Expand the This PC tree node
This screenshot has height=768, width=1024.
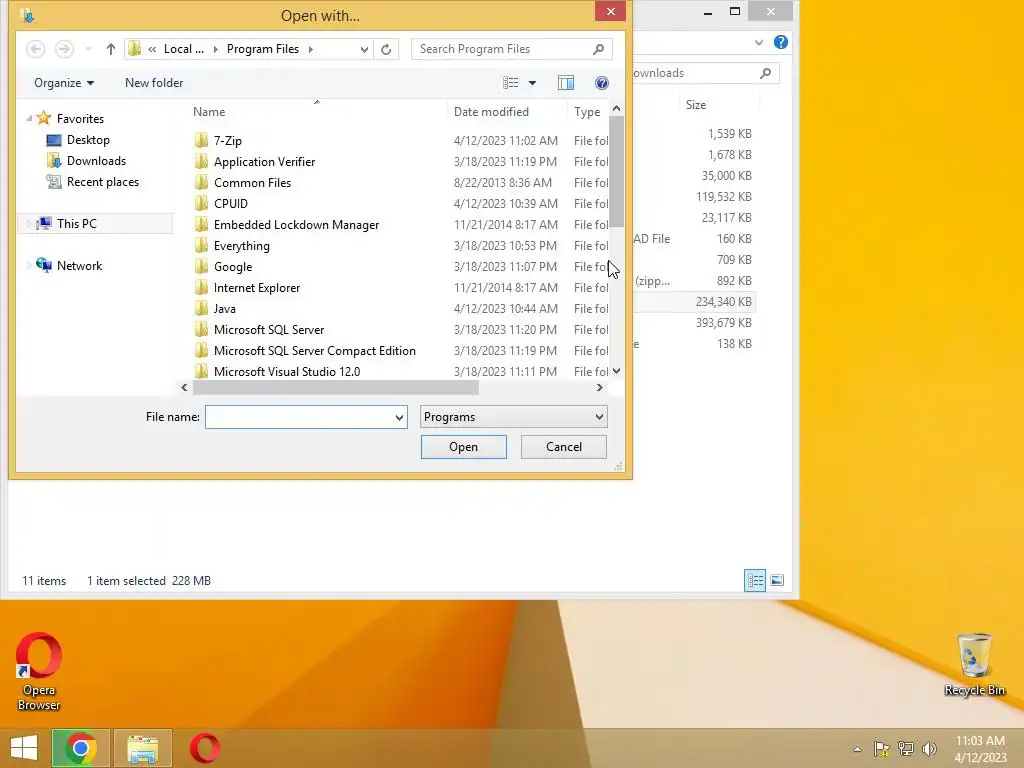pyautogui.click(x=29, y=223)
